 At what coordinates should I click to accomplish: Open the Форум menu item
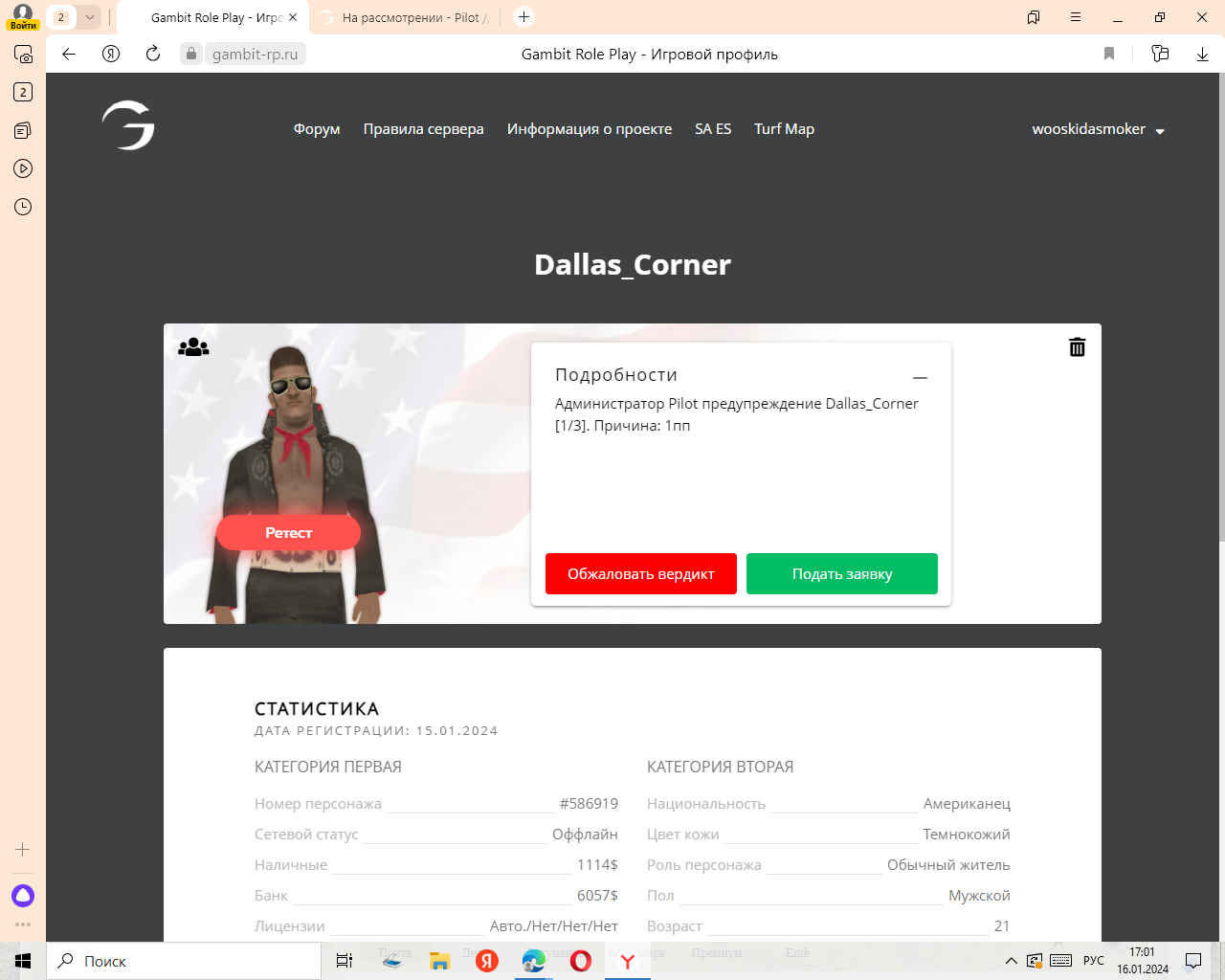coord(317,129)
